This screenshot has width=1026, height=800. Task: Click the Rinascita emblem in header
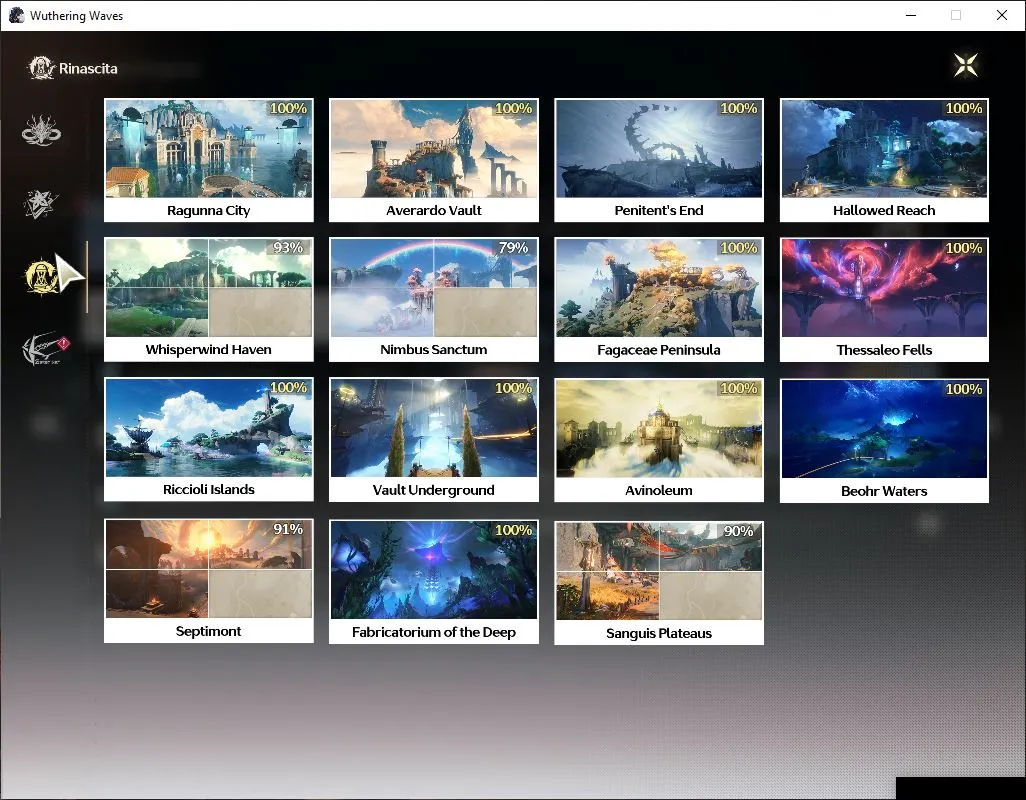(41, 68)
